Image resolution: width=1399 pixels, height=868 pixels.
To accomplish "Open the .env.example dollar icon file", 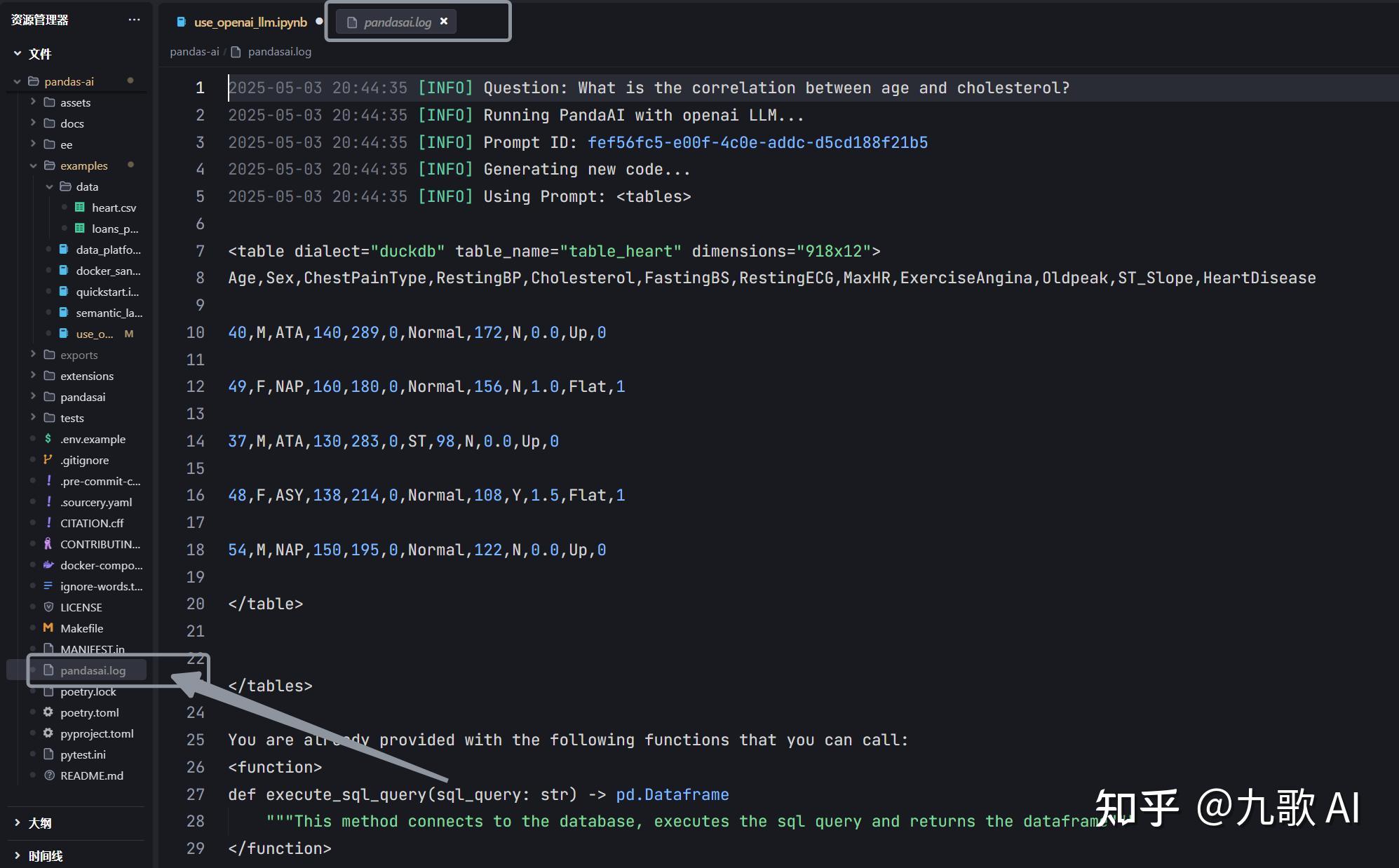I will [48, 439].
